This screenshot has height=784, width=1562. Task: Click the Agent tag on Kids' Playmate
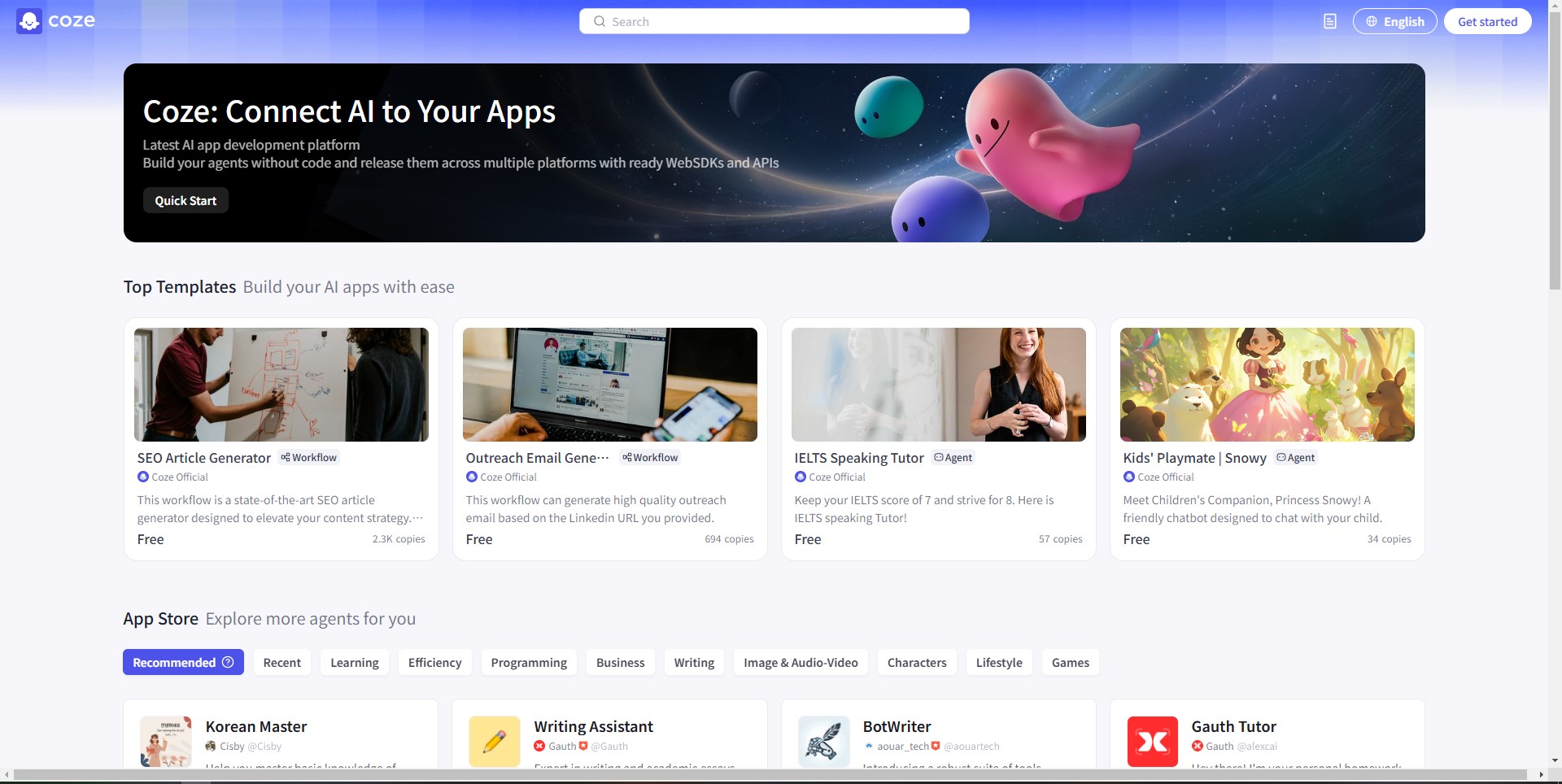(x=1295, y=458)
